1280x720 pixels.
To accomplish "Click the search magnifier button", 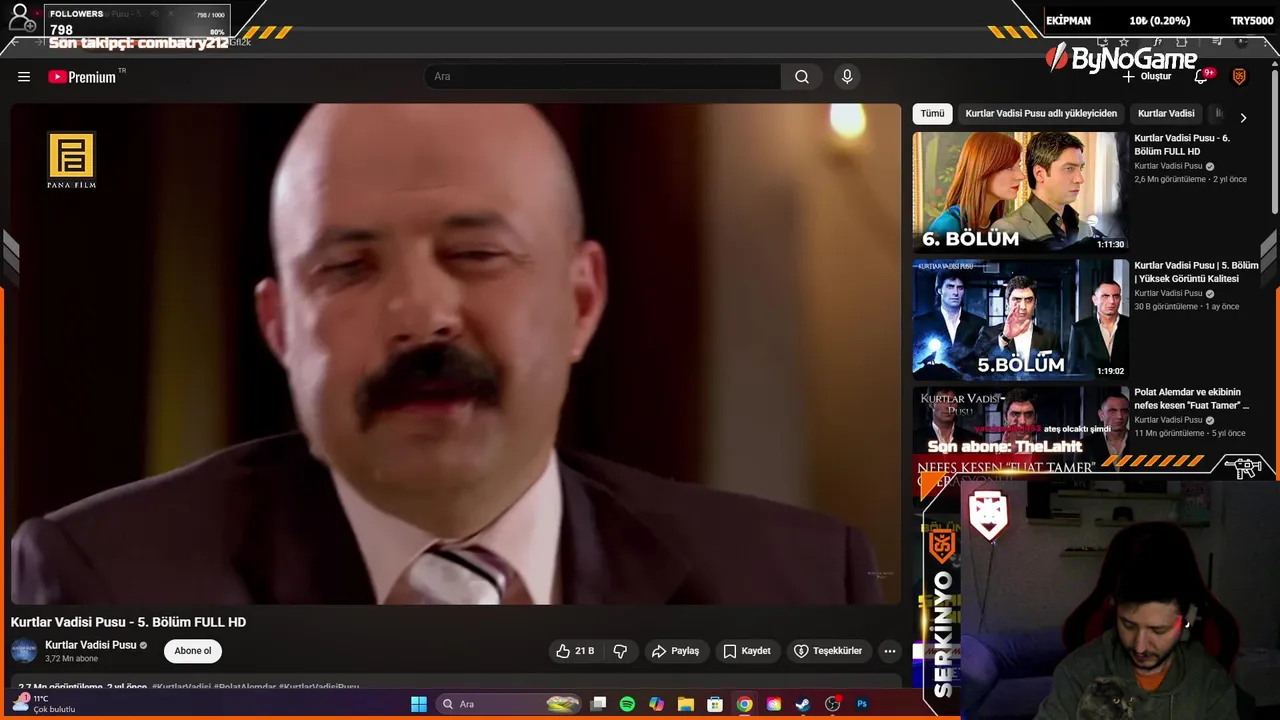I will click(x=802, y=77).
